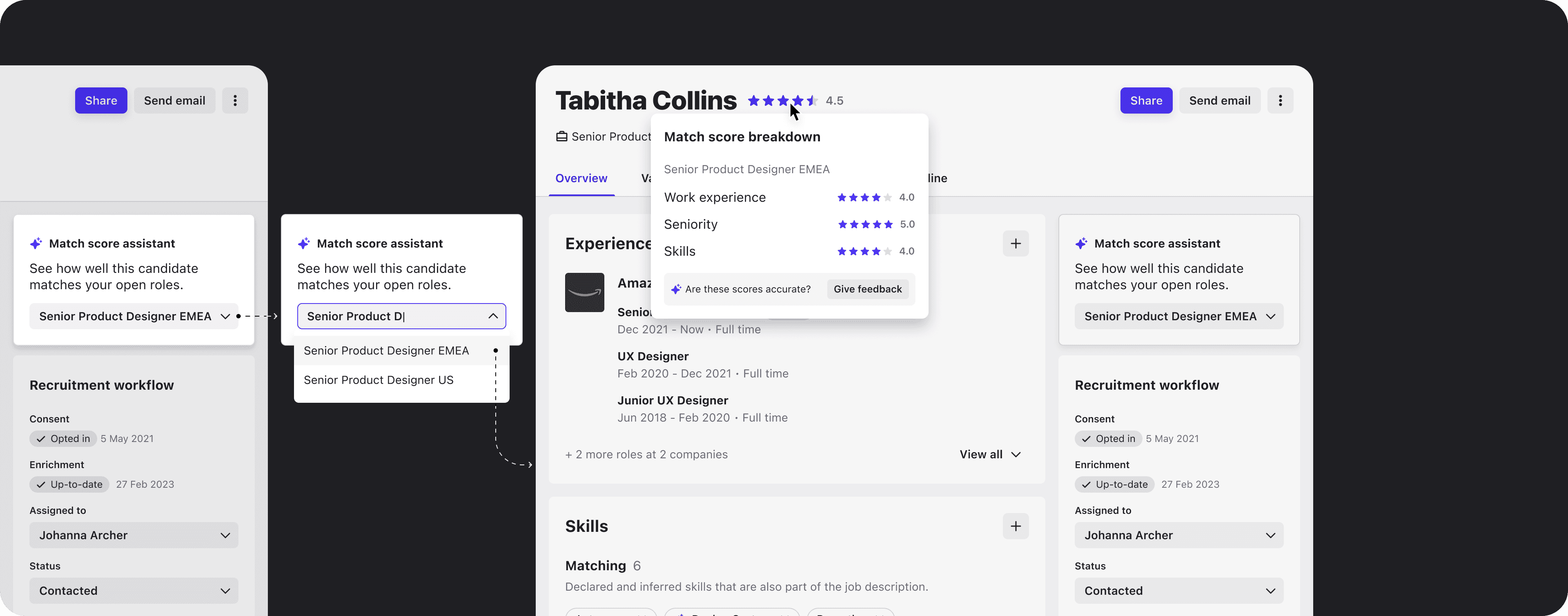Click the briefcase icon under candidate name
The image size is (1568, 616).
point(561,136)
